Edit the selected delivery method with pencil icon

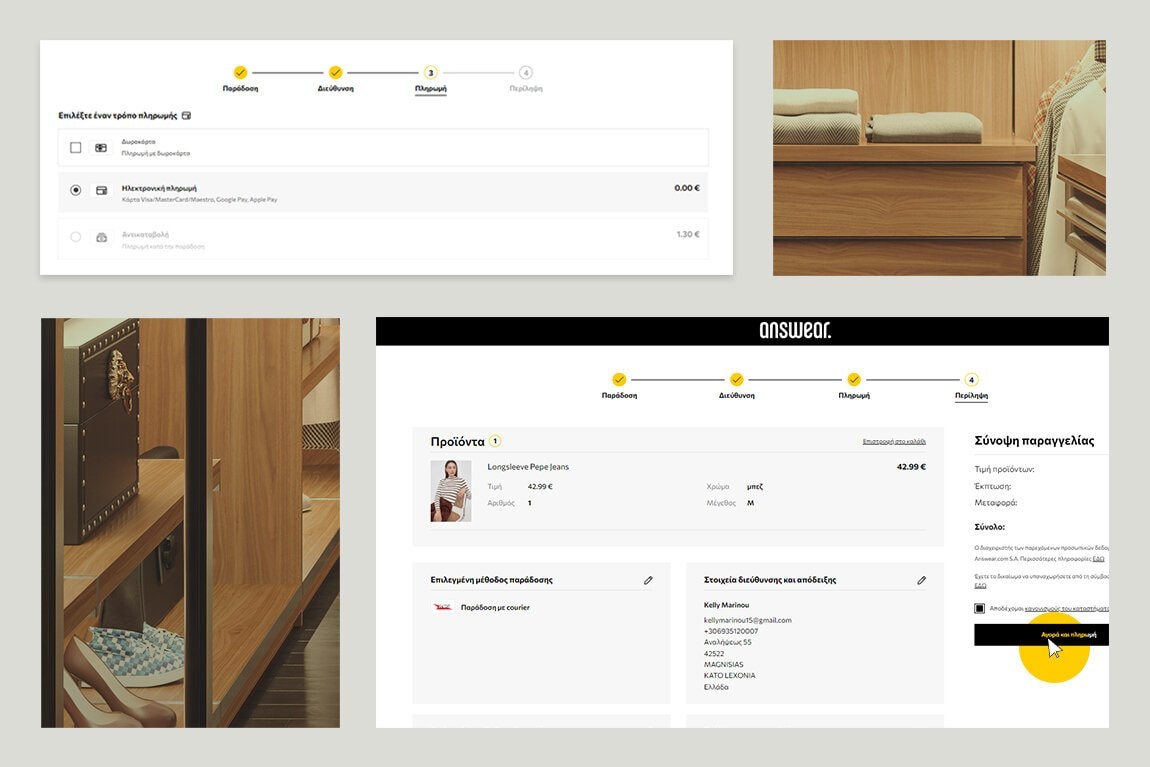point(648,580)
